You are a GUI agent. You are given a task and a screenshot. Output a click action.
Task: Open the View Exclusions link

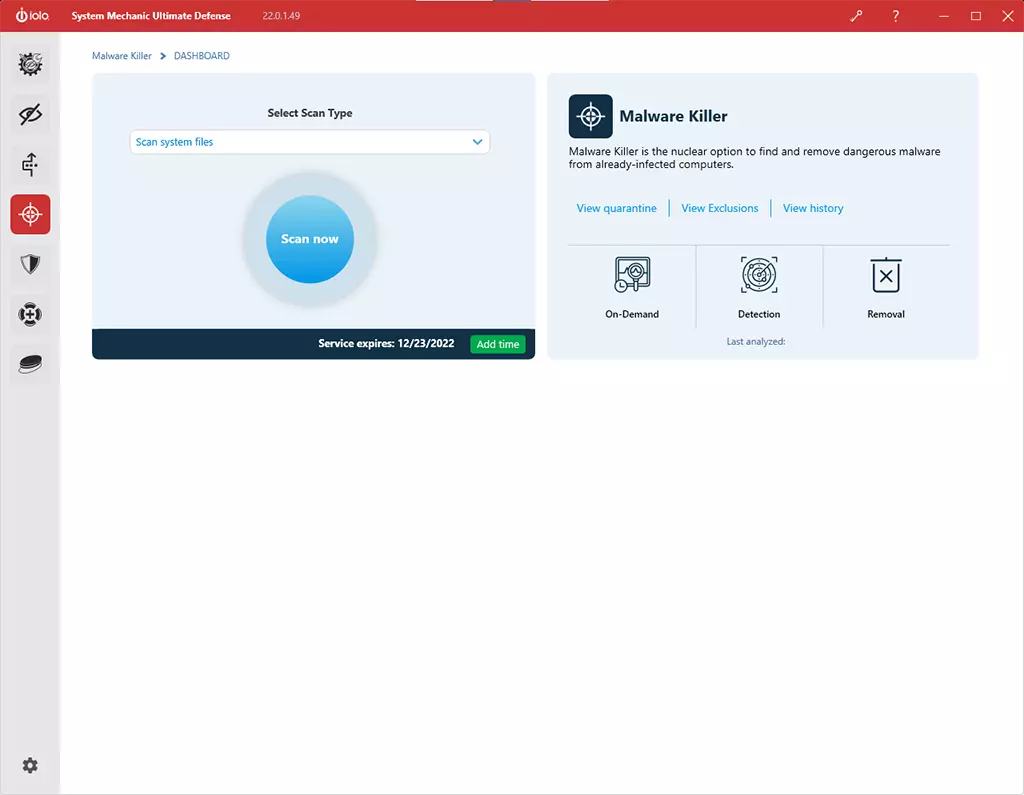[x=720, y=208]
